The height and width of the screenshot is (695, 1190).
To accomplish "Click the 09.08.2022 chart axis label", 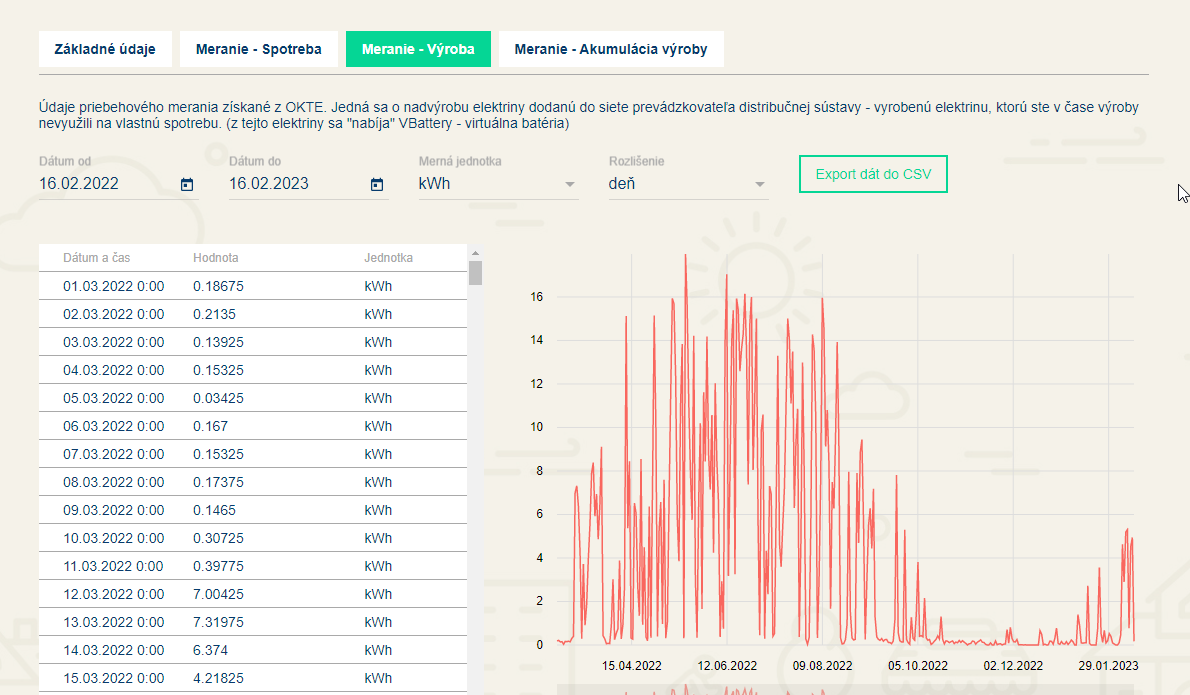I will tap(823, 666).
